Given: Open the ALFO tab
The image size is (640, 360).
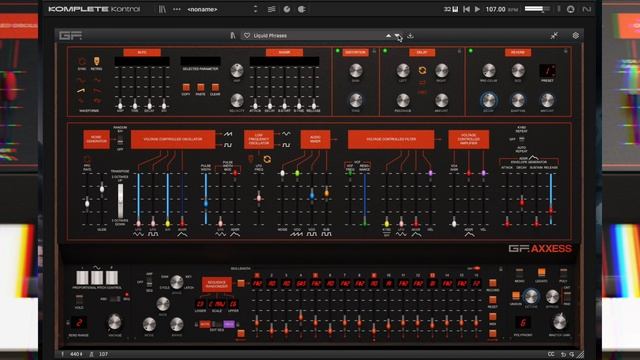Looking at the screenshot, I should pyautogui.click(x=142, y=52).
